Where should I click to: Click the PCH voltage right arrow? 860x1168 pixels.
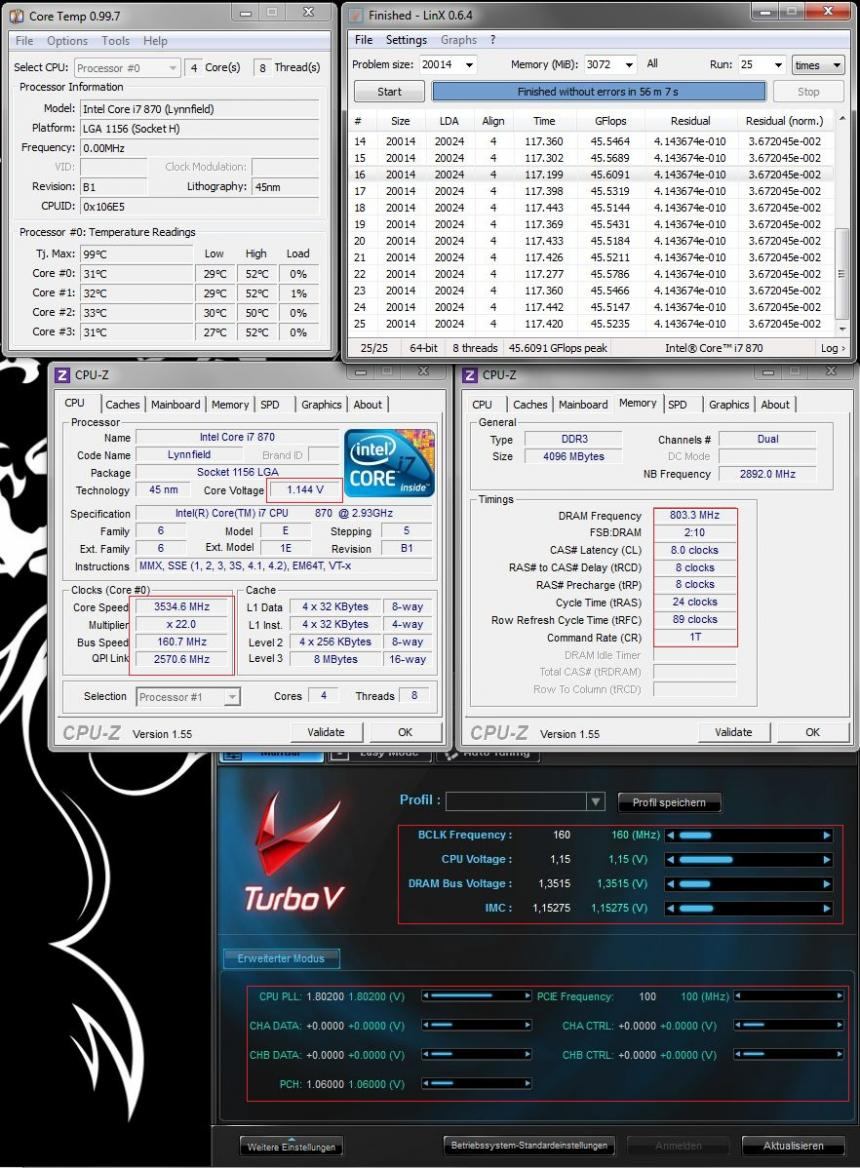click(x=527, y=1083)
